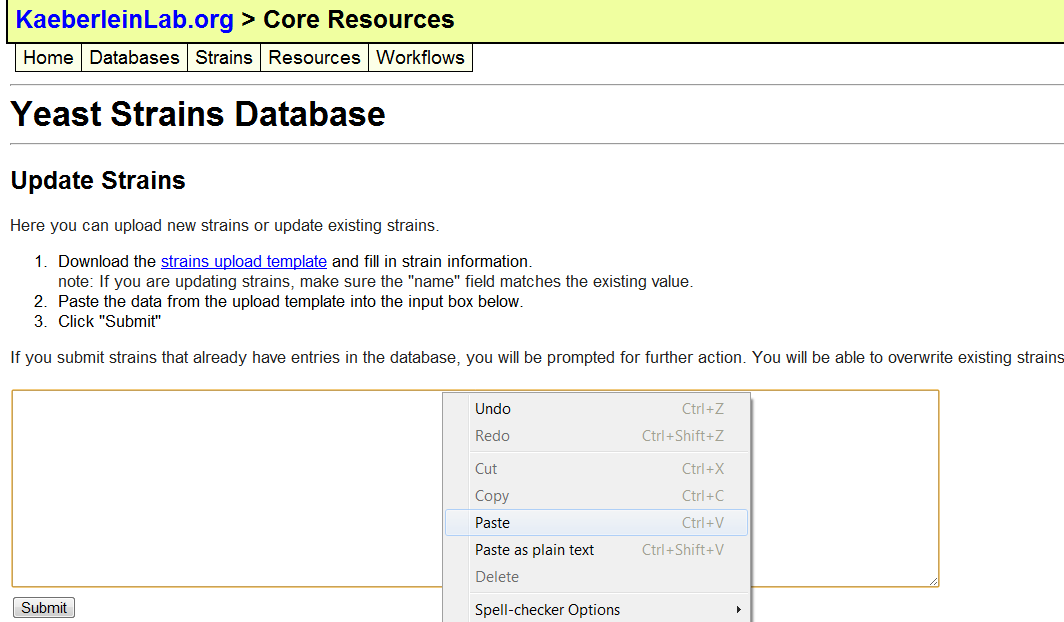
Task: Select the Workflows navigation tab
Action: pos(420,58)
